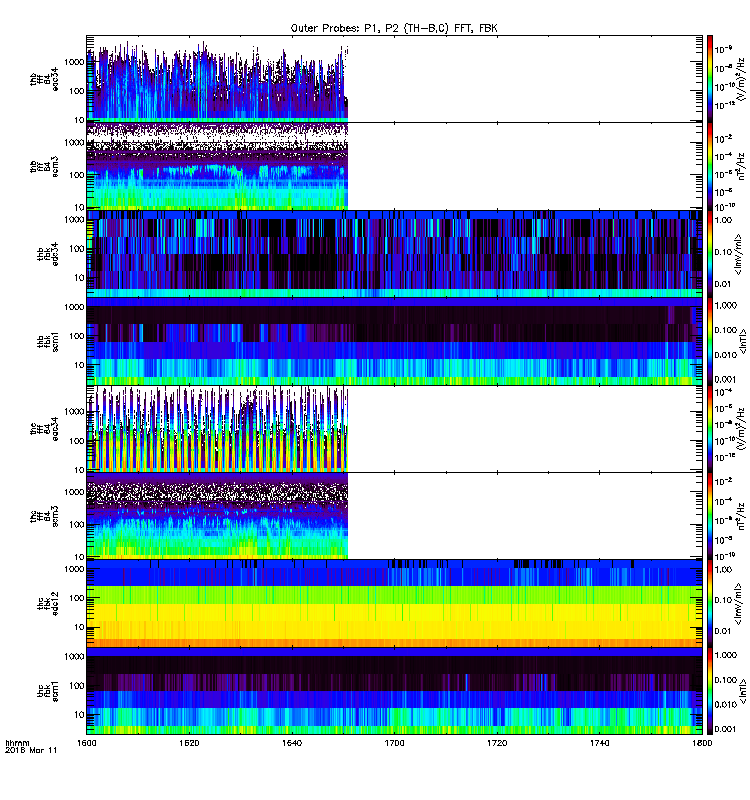Viewport: 750px width, 800px height.
Task: Click the <|nT|> unit label of the thb scm1 color bar
Action: click(x=743, y=341)
